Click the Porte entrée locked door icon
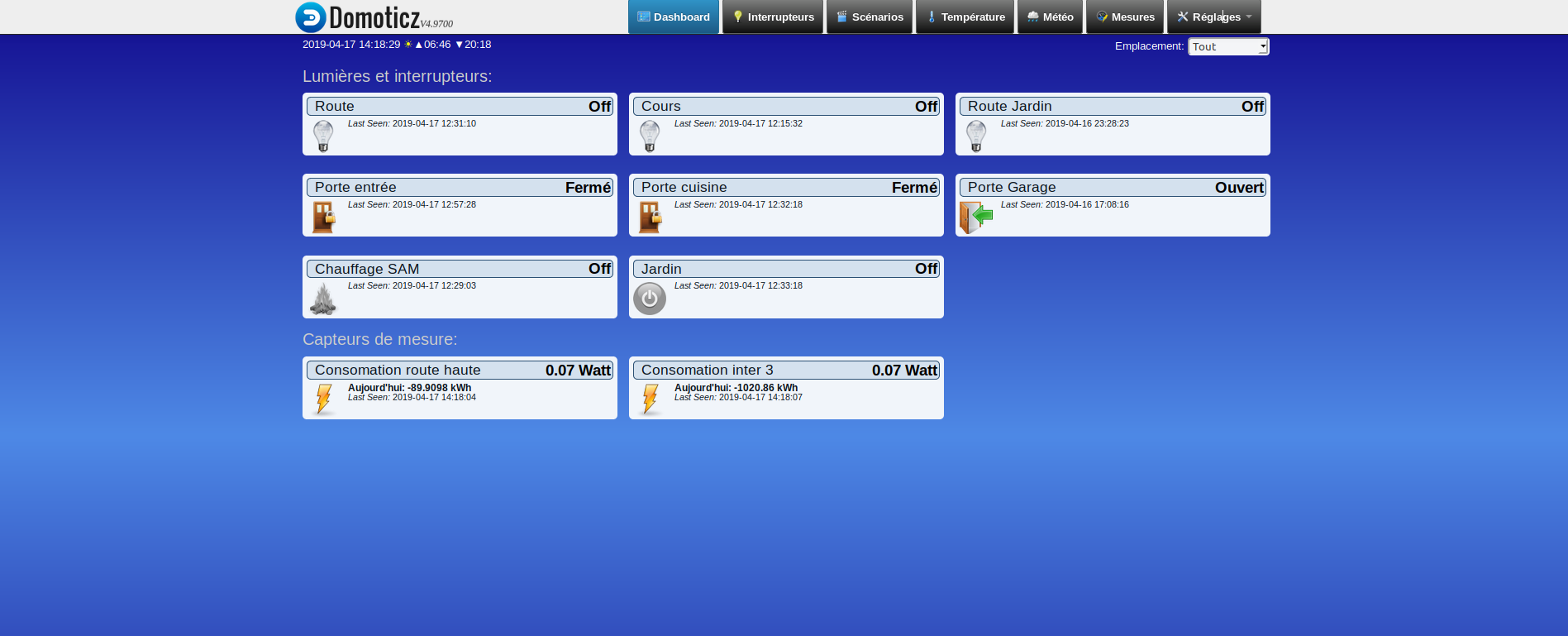The width and height of the screenshot is (1568, 636). (x=324, y=218)
